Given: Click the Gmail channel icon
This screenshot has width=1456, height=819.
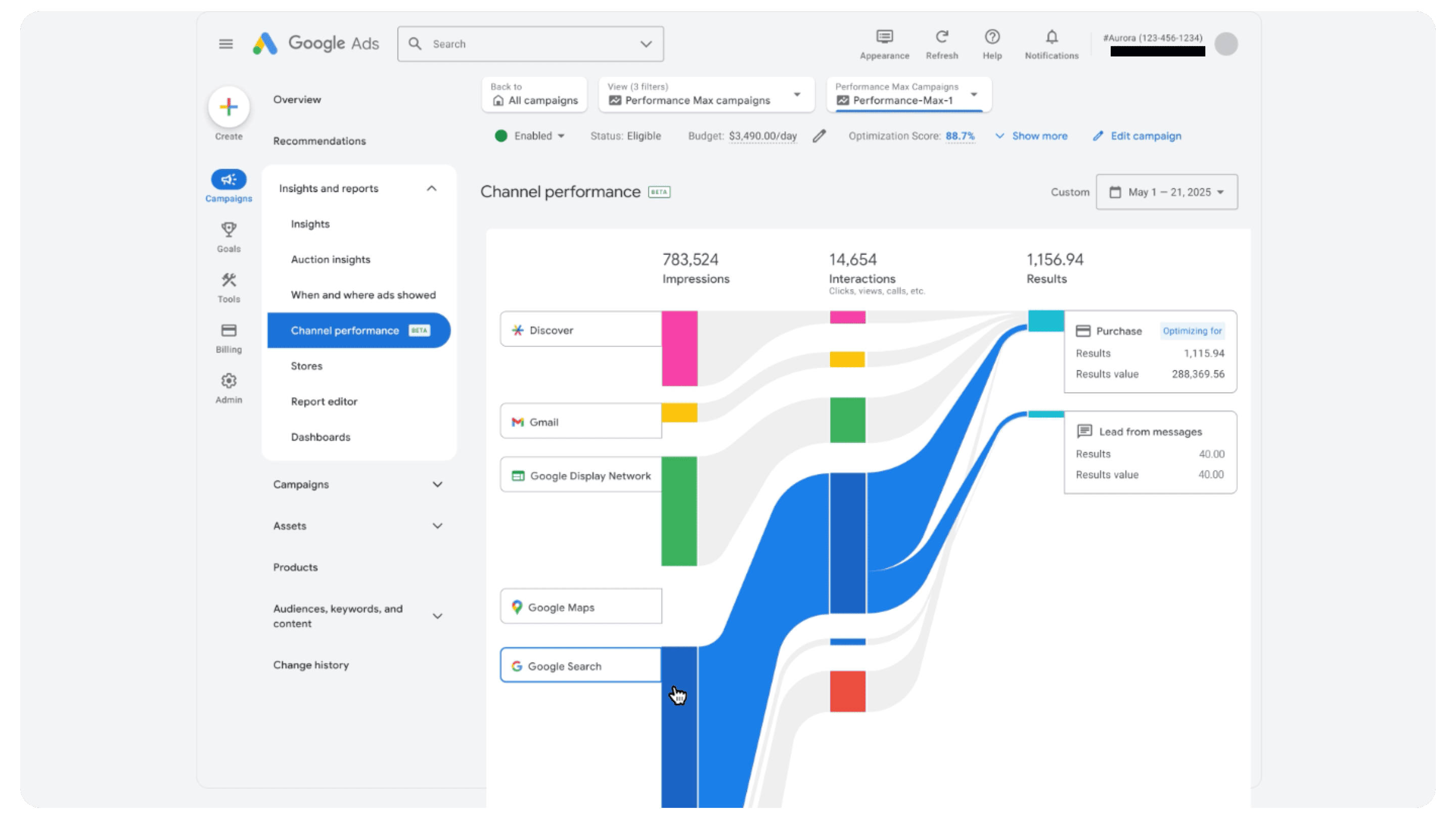Looking at the screenshot, I should pos(517,422).
